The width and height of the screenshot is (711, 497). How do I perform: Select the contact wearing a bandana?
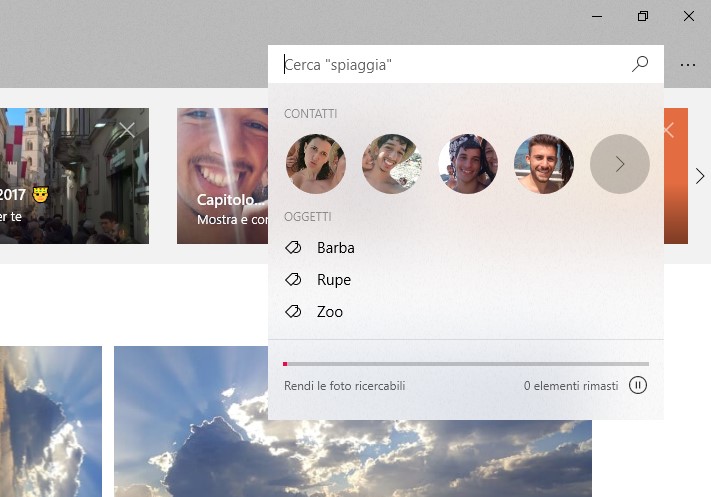point(468,164)
